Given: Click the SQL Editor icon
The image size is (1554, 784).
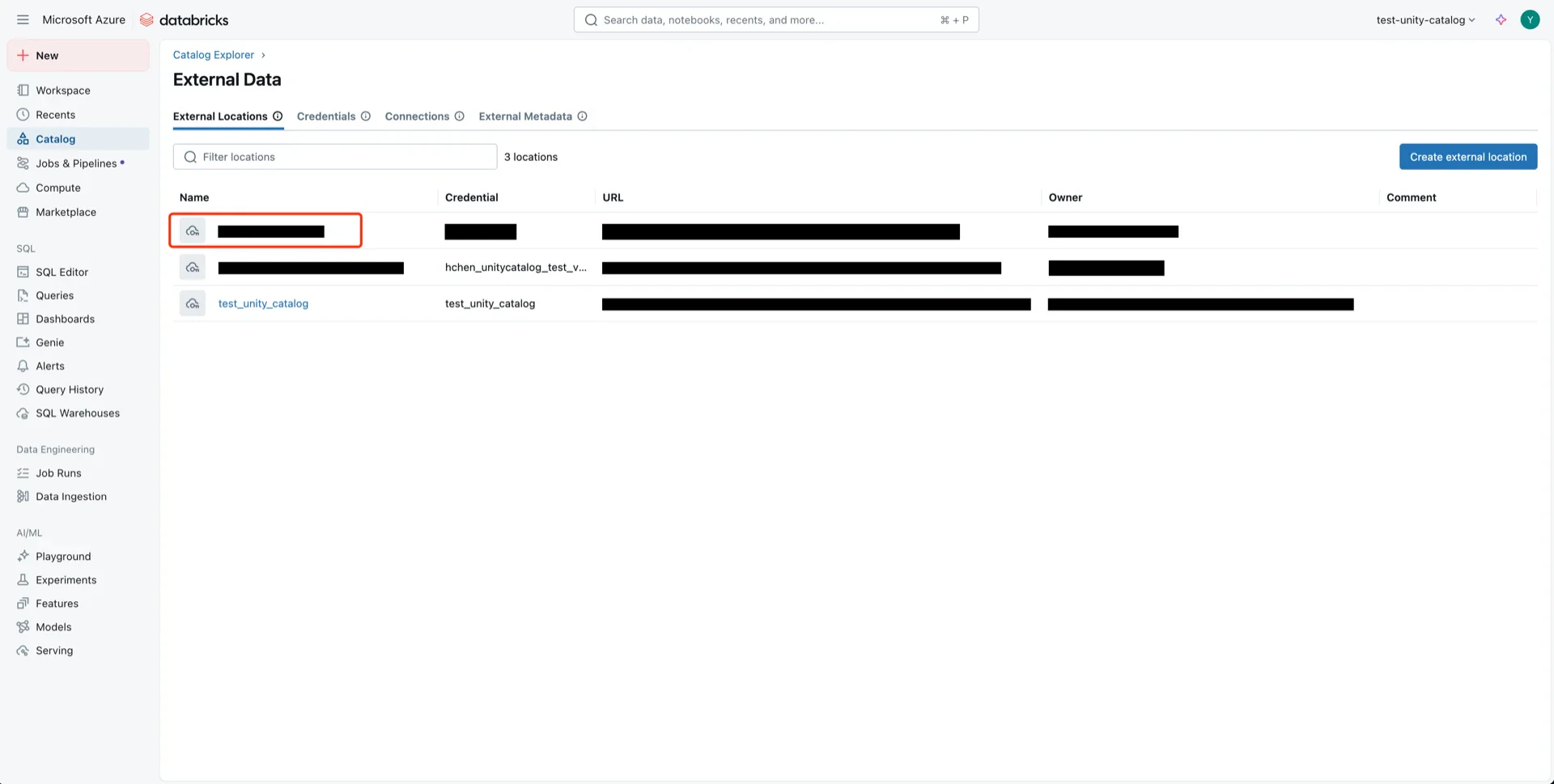Looking at the screenshot, I should (23, 272).
